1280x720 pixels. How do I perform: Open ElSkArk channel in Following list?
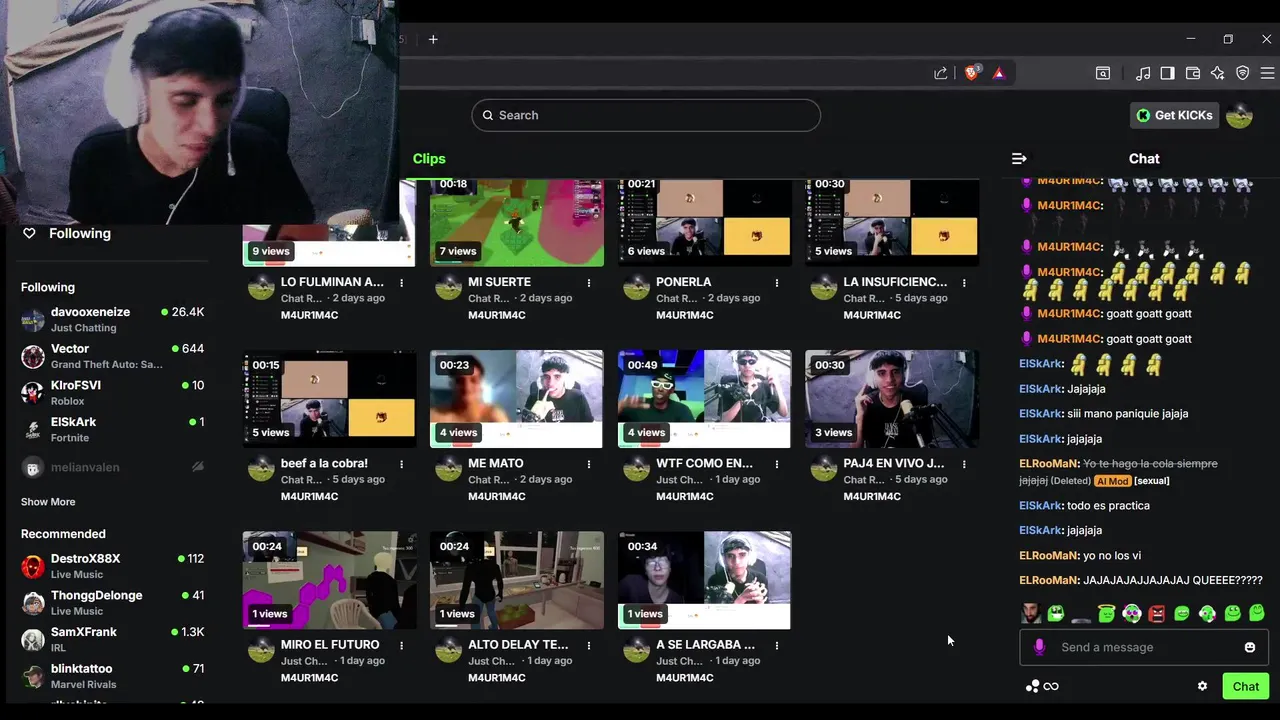[x=112, y=429]
